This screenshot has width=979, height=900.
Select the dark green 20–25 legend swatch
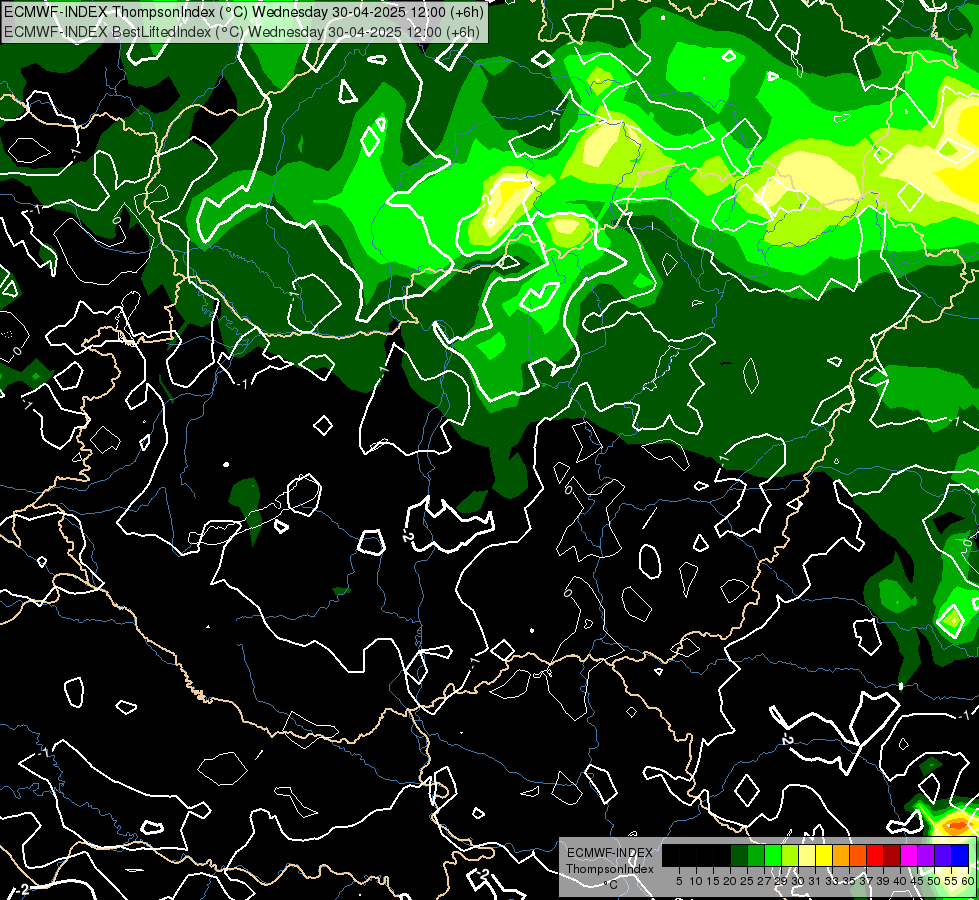pos(739,855)
